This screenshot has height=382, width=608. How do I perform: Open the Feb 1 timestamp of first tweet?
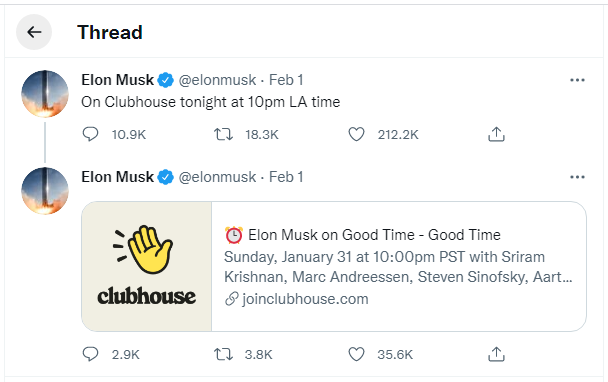[286, 80]
